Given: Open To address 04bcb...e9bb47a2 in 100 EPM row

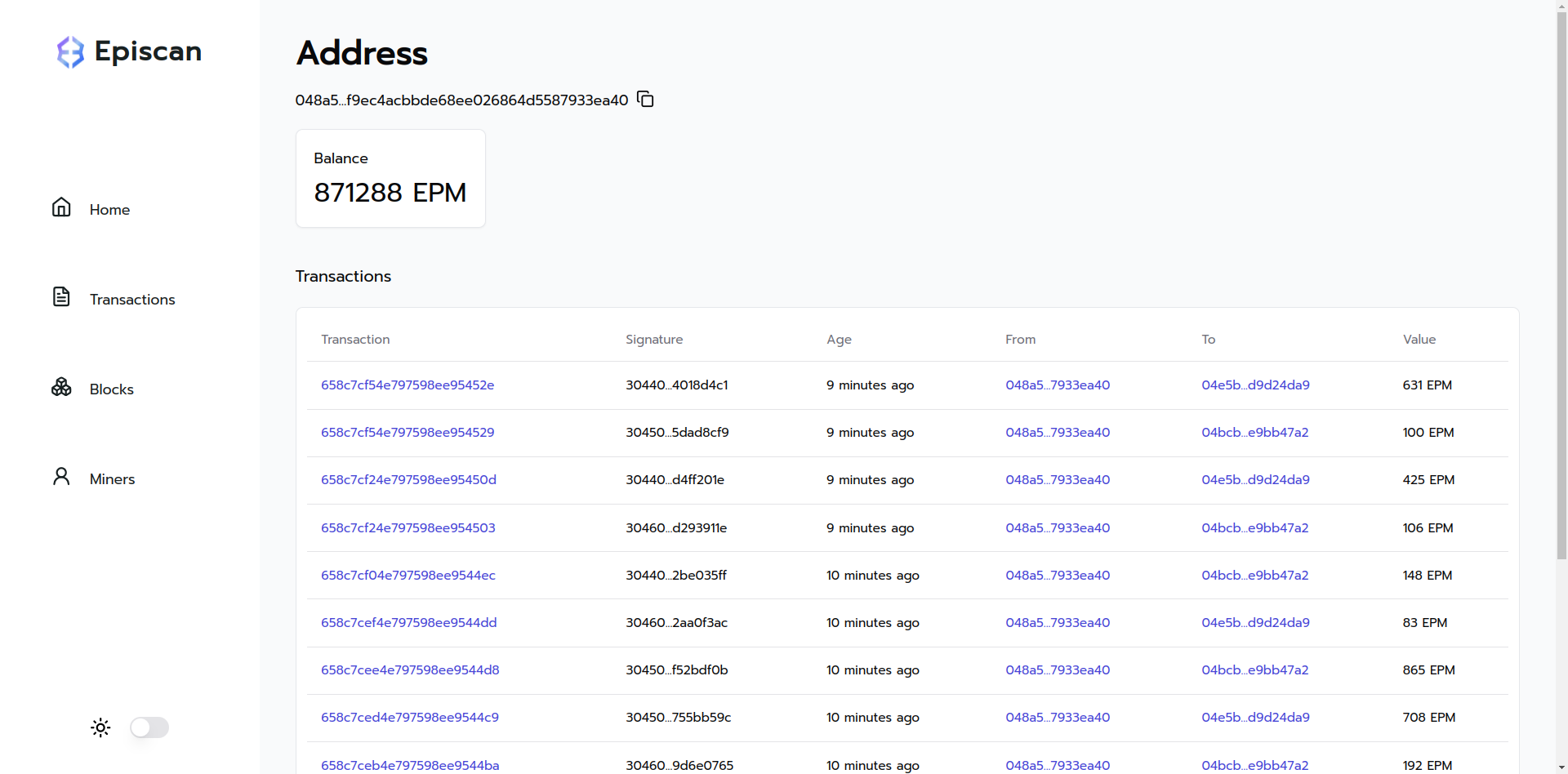Looking at the screenshot, I should pyautogui.click(x=1254, y=433).
